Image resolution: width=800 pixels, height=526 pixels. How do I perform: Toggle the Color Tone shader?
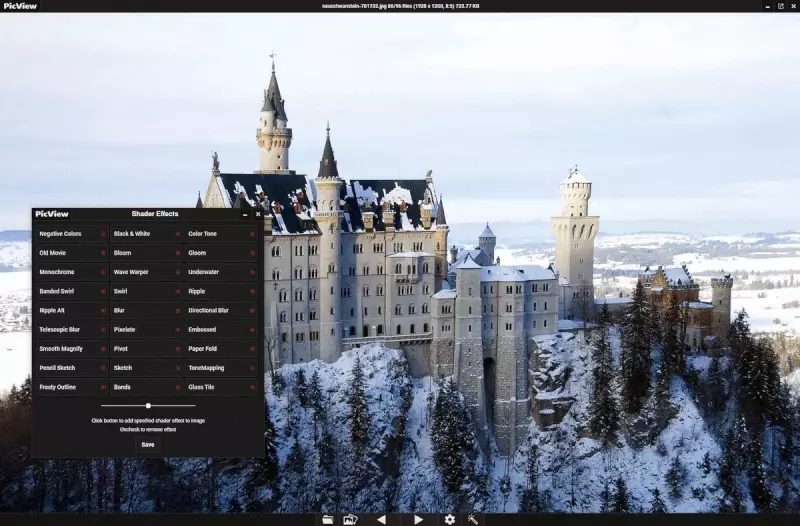(221, 234)
